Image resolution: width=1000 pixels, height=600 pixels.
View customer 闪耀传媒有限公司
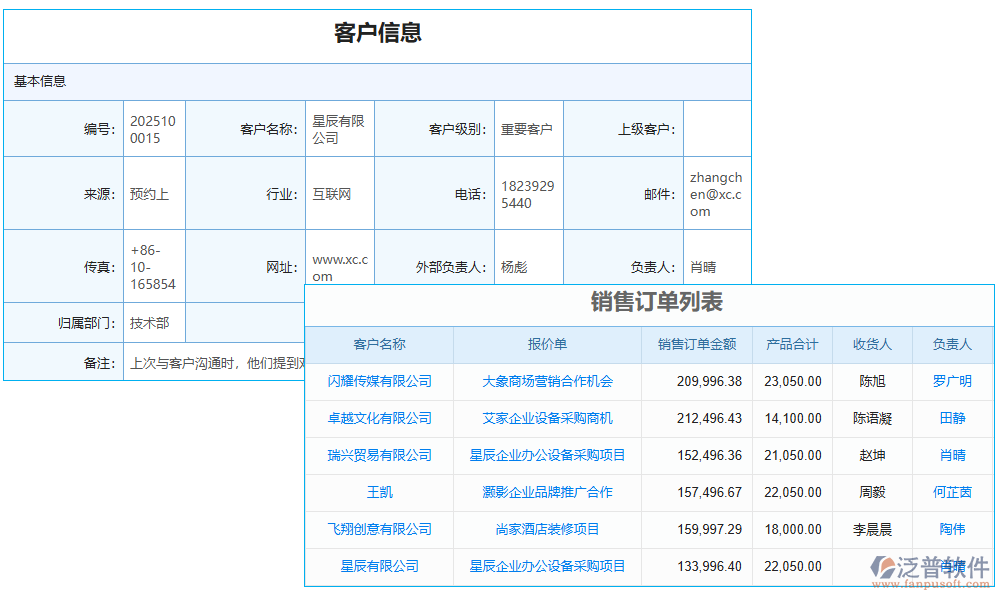point(380,381)
